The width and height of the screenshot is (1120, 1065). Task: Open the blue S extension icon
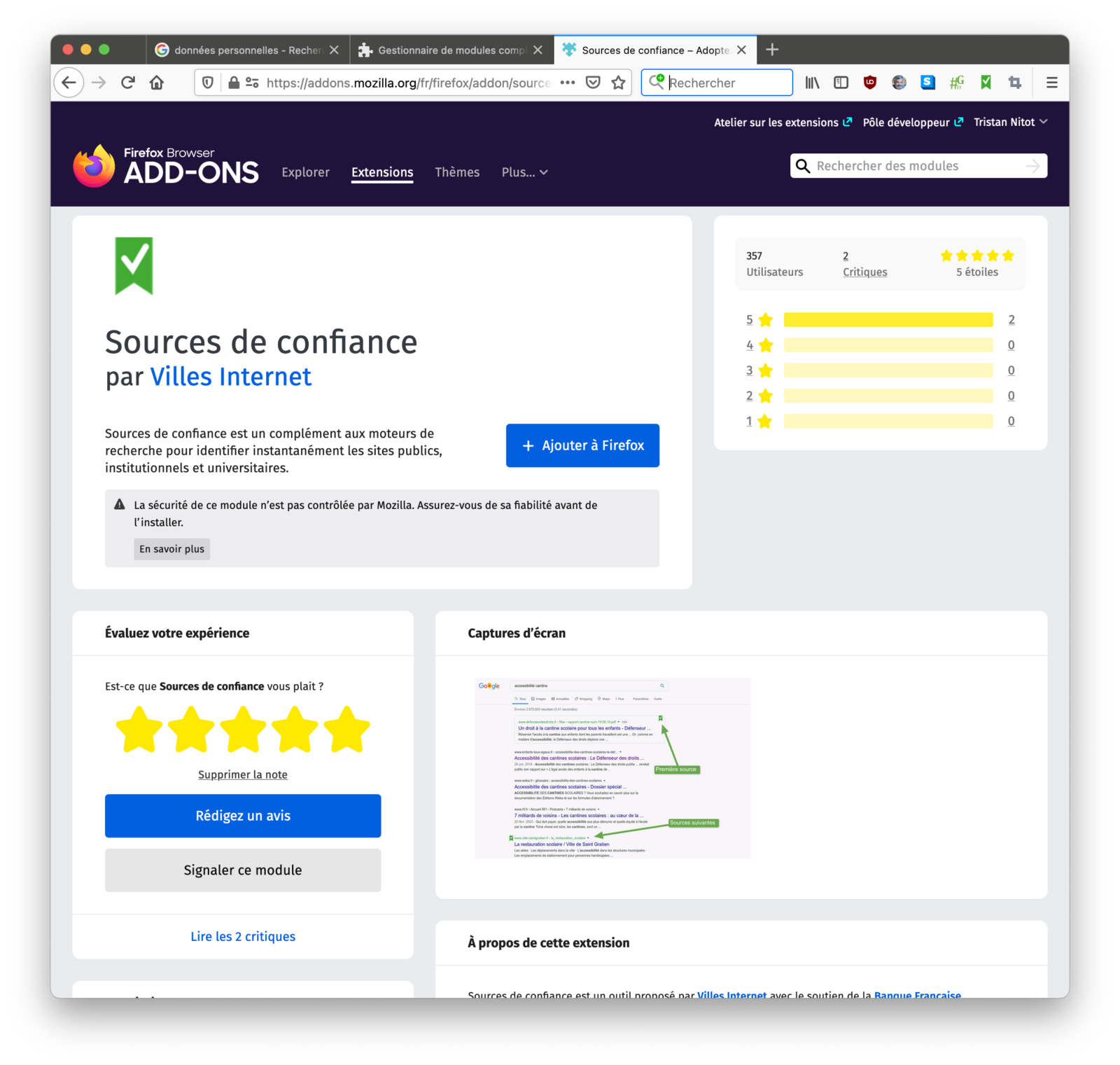click(x=928, y=83)
